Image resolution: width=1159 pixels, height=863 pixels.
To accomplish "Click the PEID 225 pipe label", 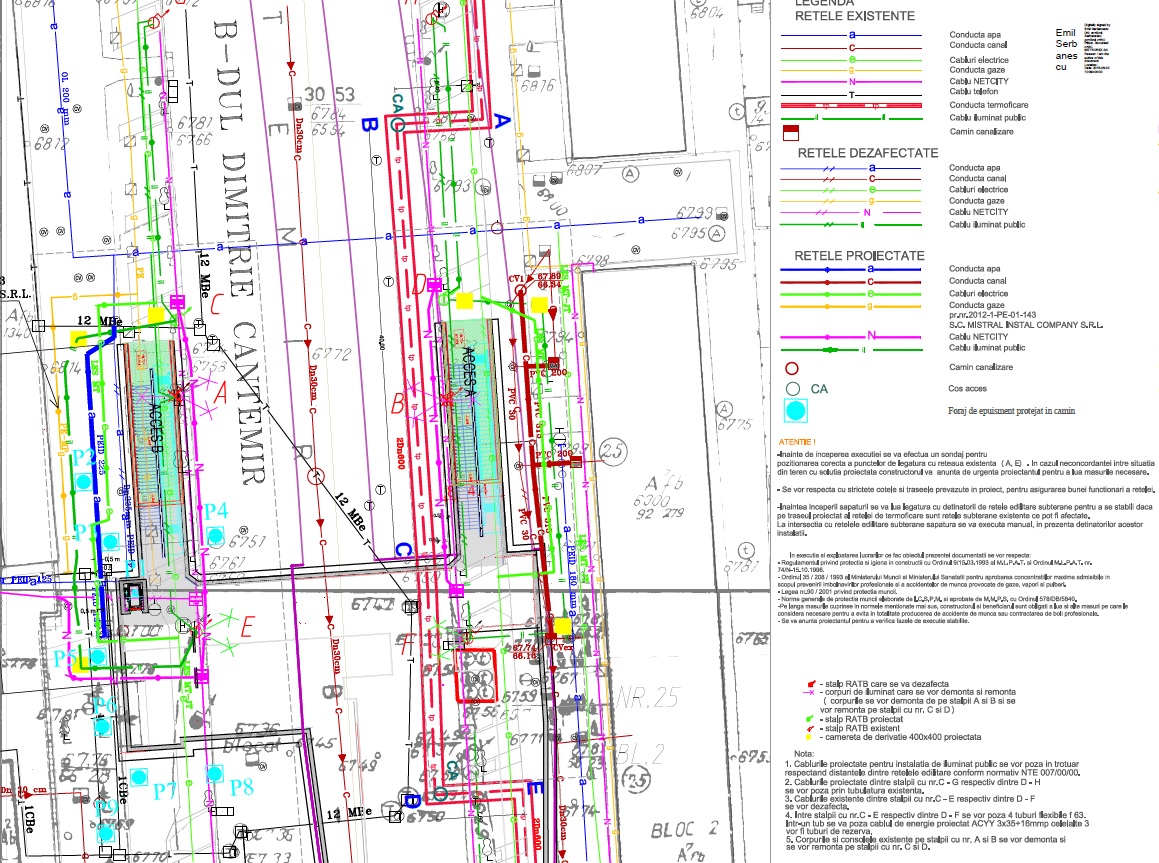I will pyautogui.click(x=102, y=456).
